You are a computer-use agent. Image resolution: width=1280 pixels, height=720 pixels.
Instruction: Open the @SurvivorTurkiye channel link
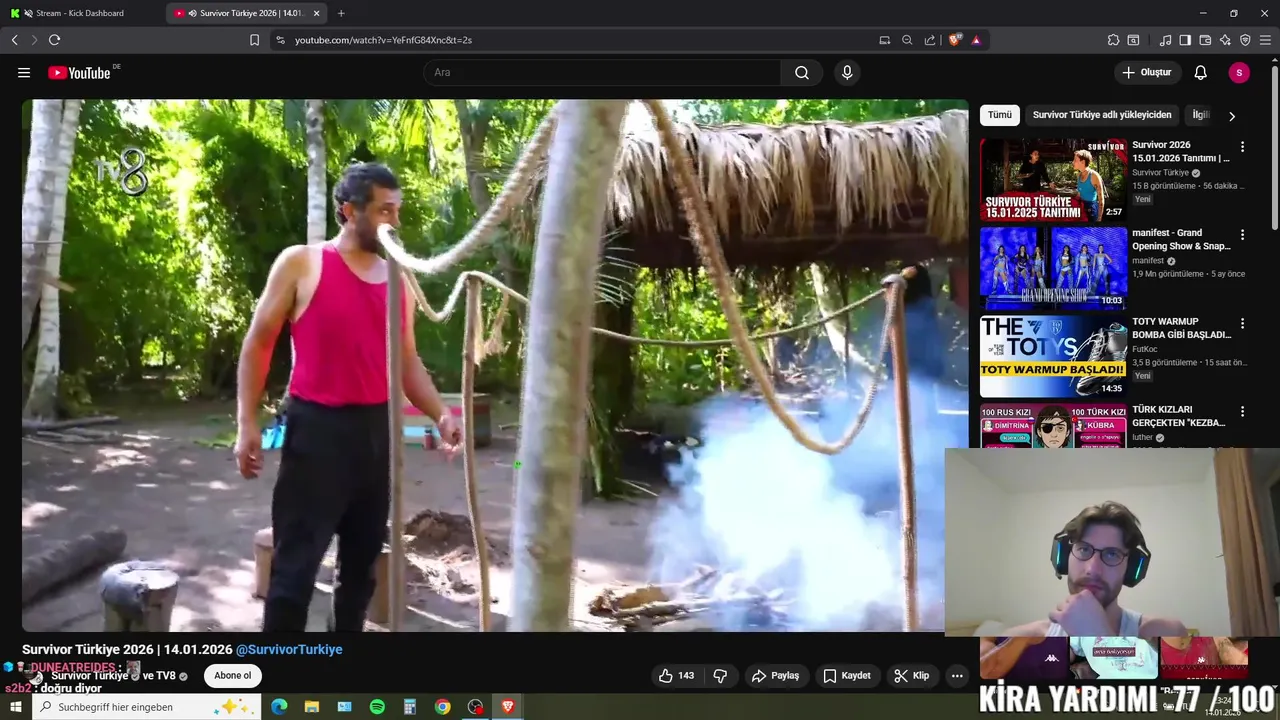[289, 649]
